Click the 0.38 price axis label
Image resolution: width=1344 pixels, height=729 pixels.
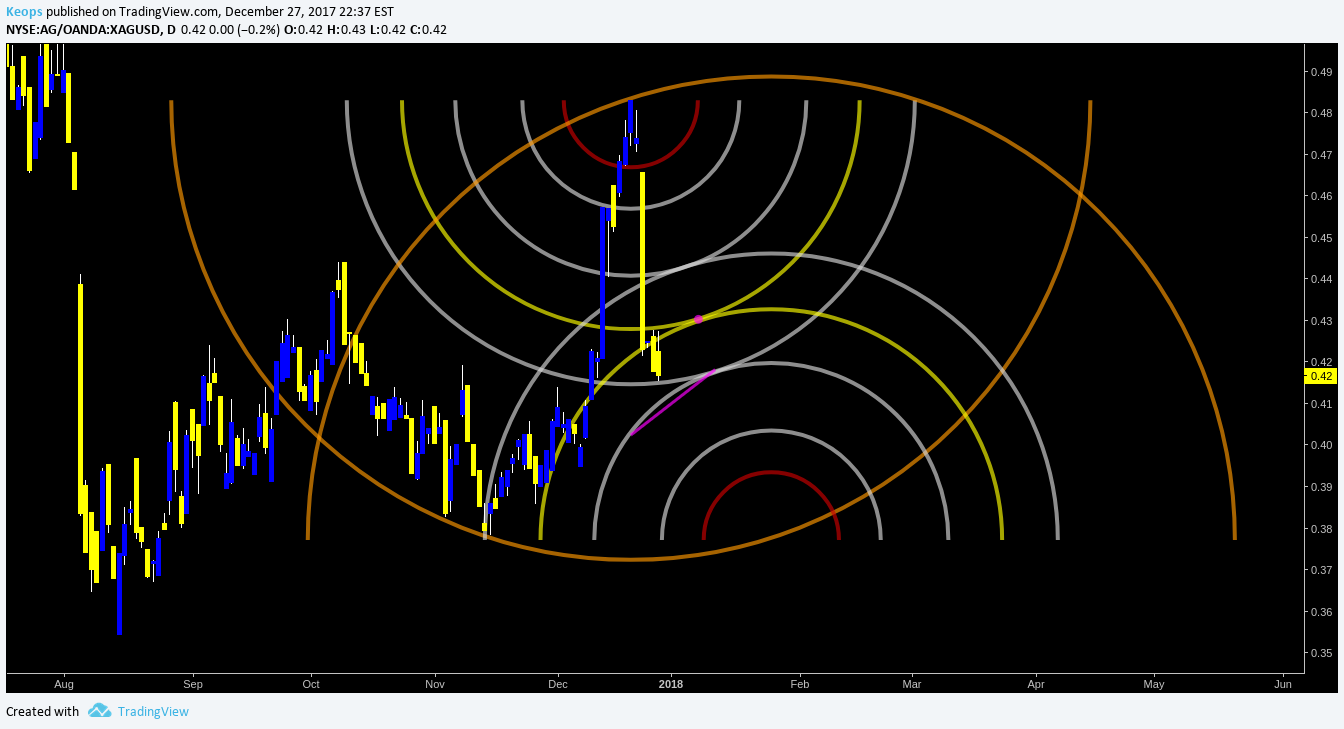click(x=1321, y=529)
